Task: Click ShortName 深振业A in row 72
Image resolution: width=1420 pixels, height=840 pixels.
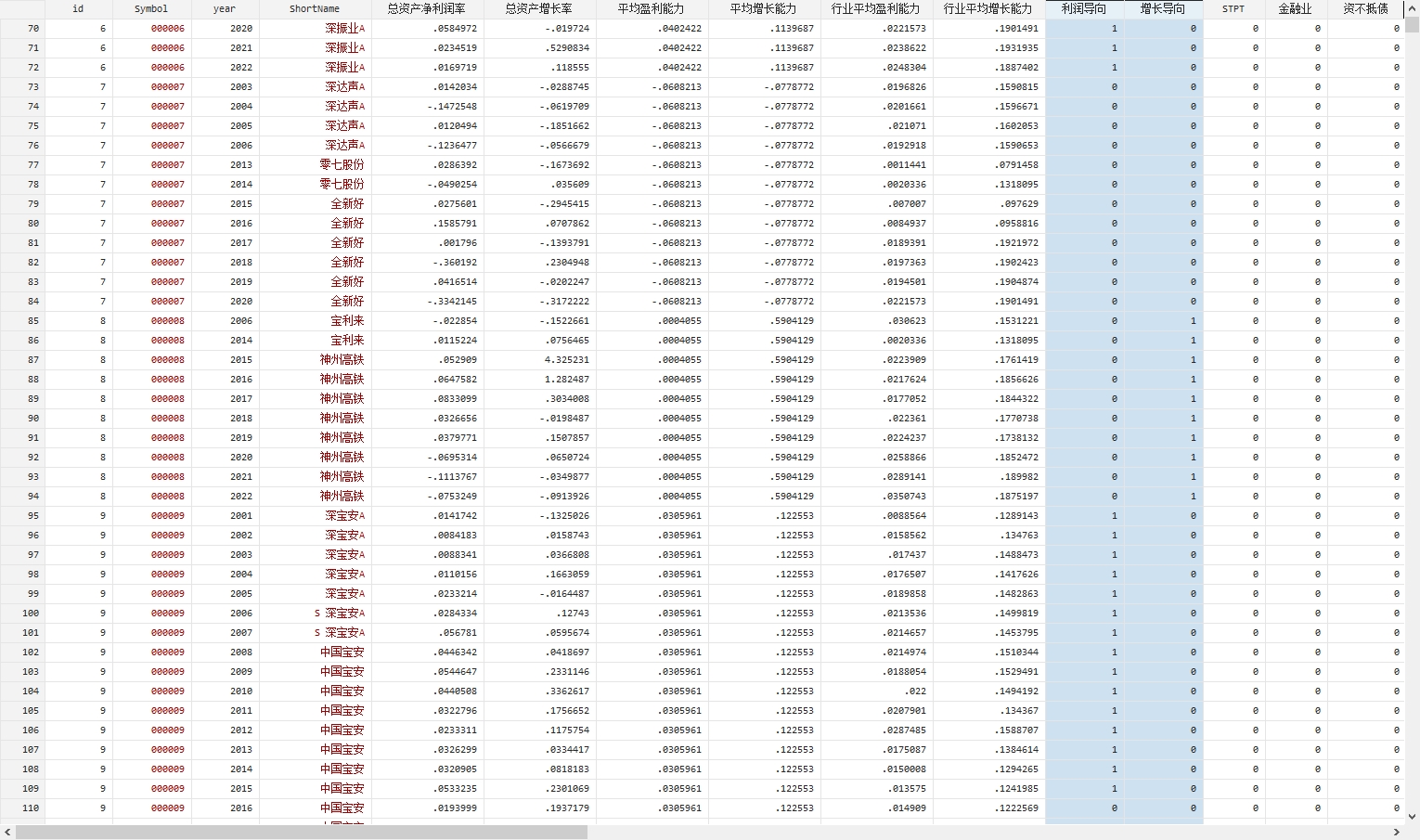Action: pyautogui.click(x=315, y=68)
